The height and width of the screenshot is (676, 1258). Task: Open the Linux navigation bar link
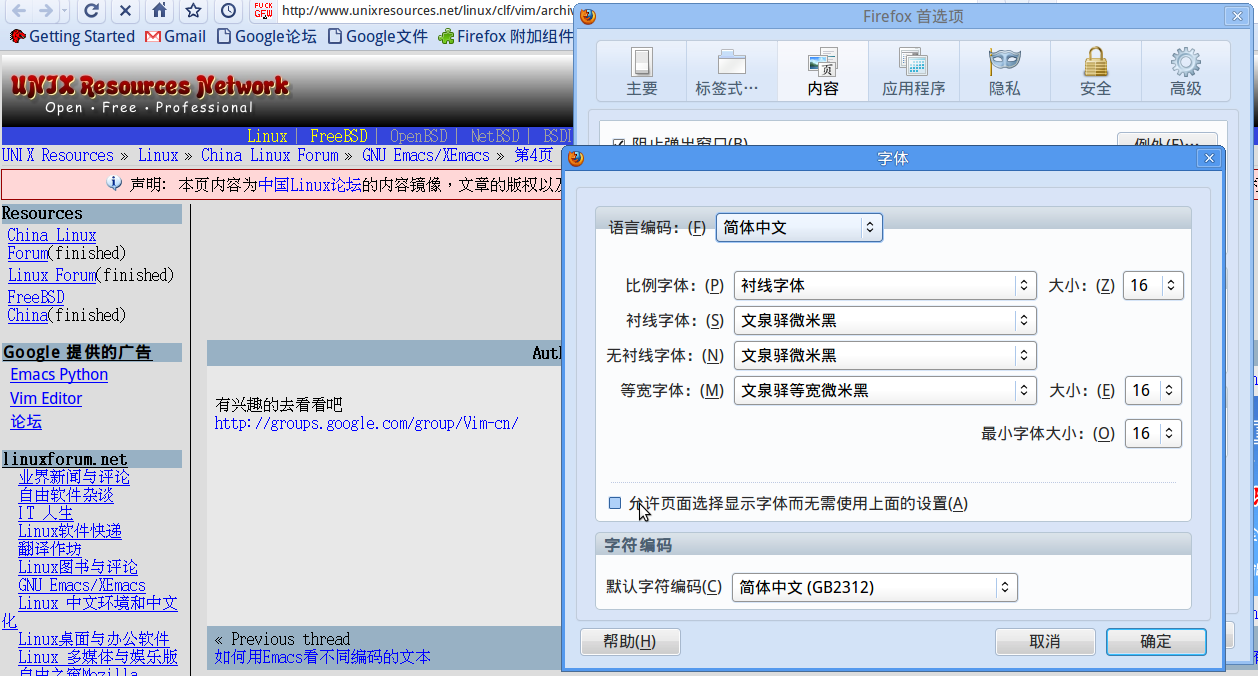pos(267,136)
